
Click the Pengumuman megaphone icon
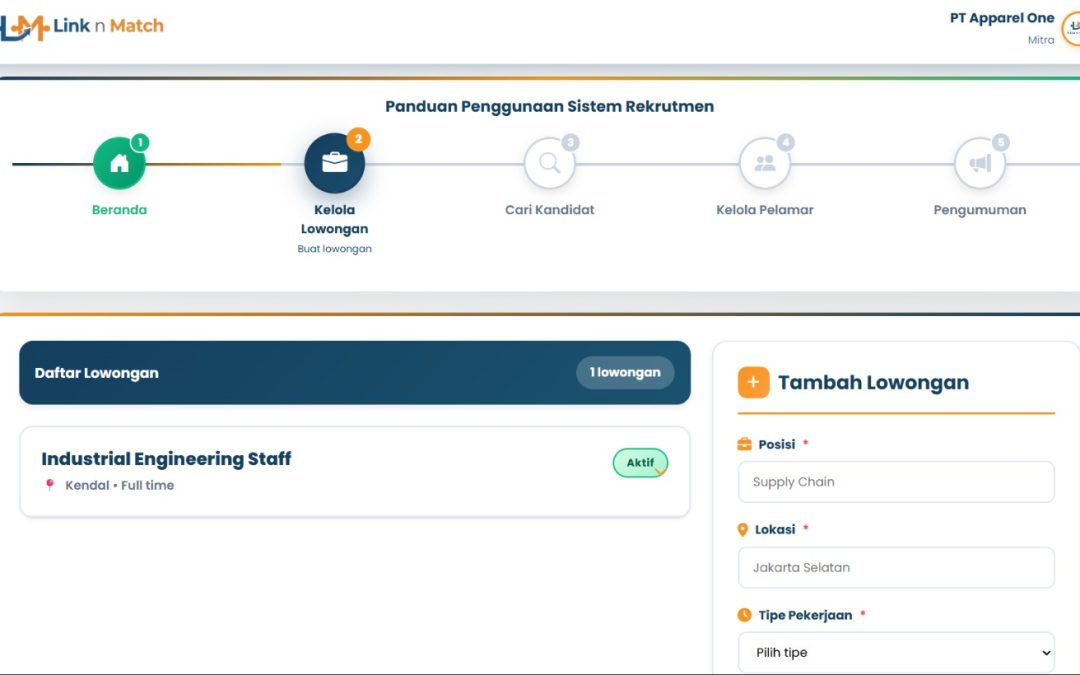point(979,164)
